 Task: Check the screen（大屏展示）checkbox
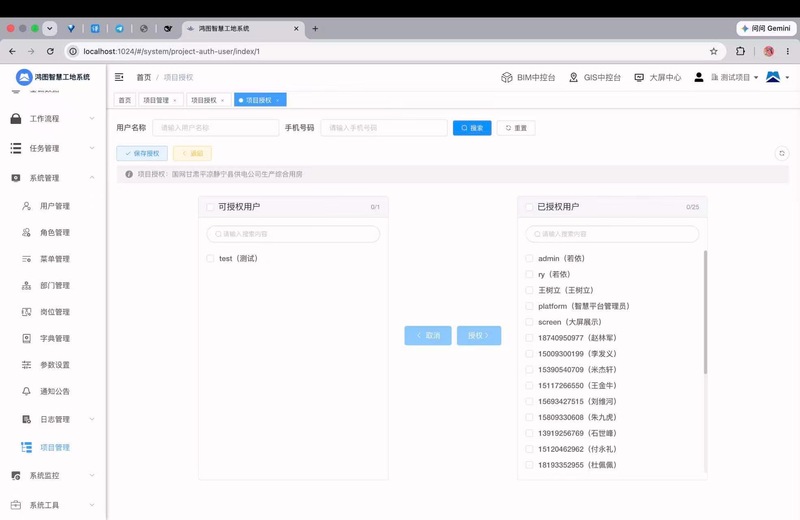(529, 322)
